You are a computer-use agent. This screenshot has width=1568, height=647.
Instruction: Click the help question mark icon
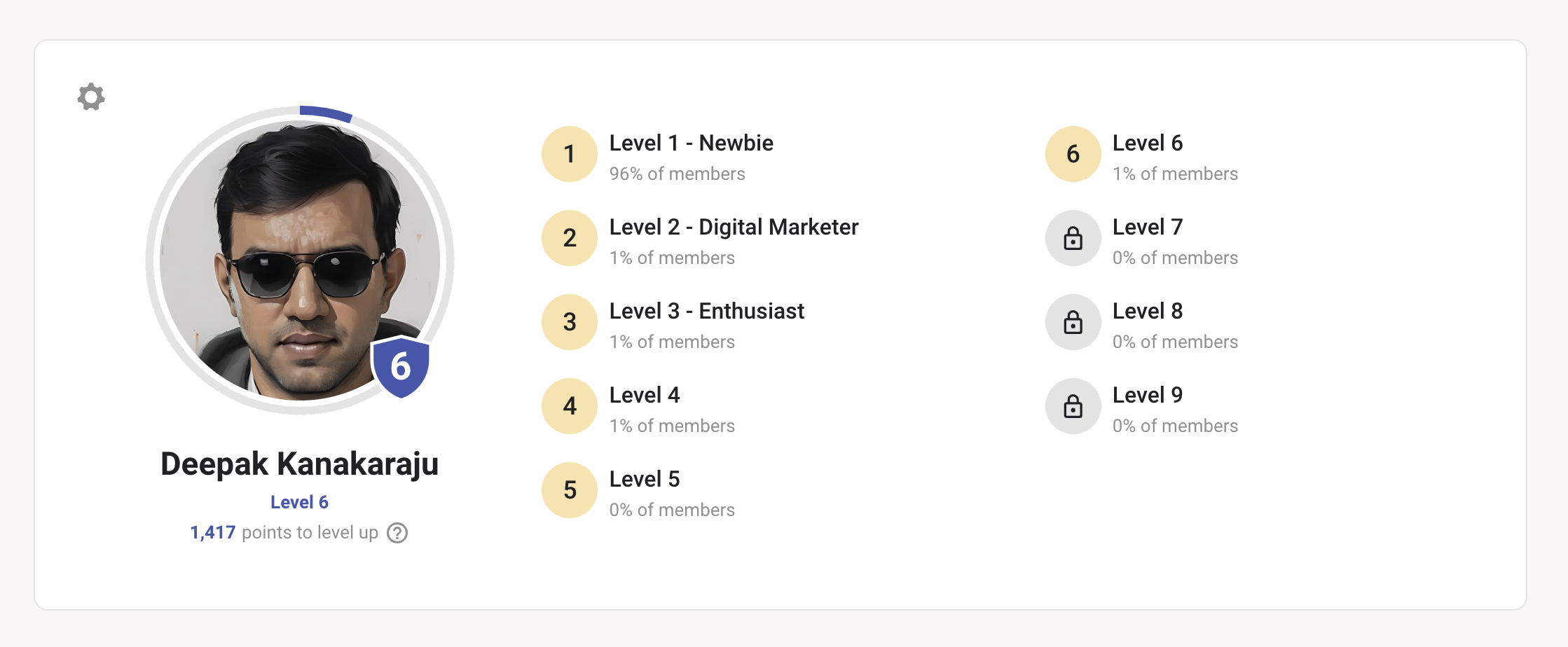tap(397, 533)
